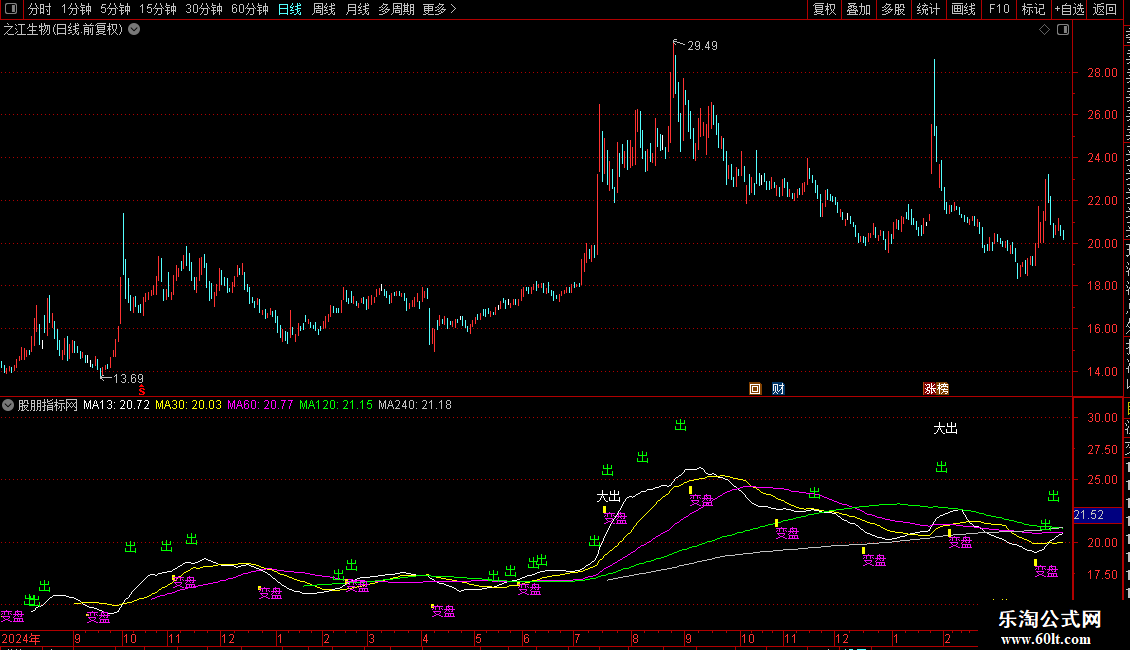The image size is (1130, 650).
Task: Open the 财 financial marker icon
Action: pos(778,388)
